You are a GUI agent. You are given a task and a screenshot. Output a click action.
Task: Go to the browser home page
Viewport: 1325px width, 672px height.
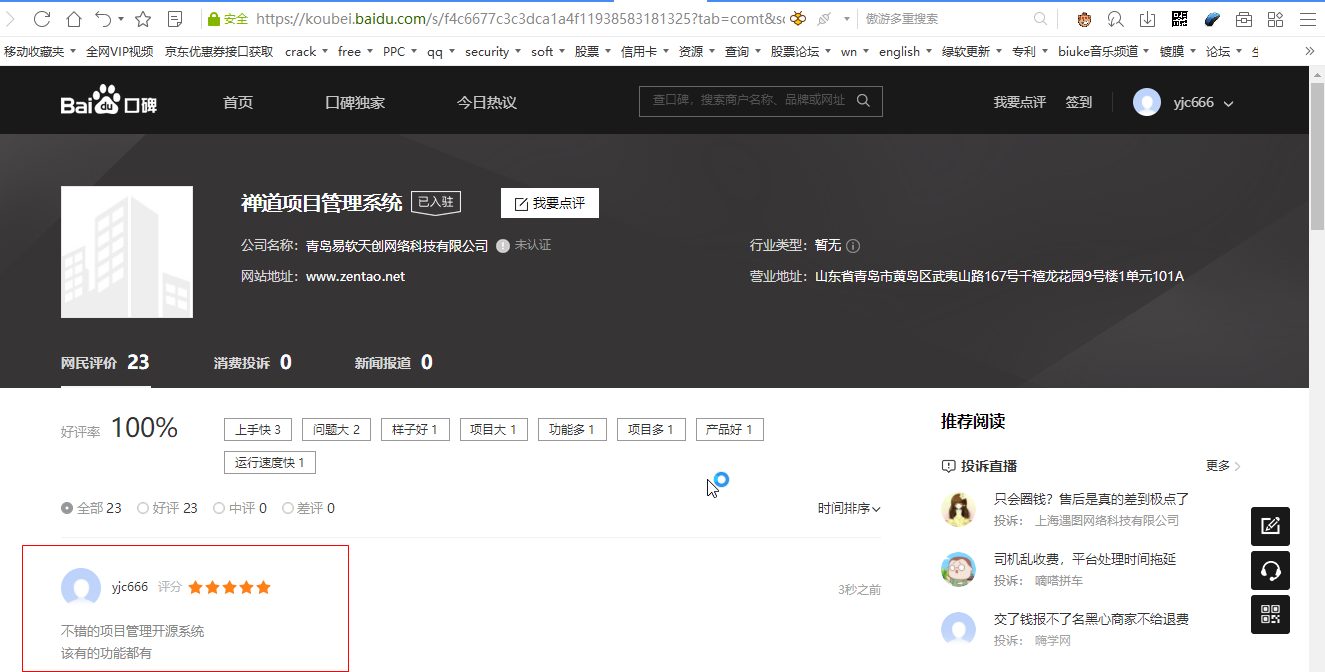click(x=74, y=19)
